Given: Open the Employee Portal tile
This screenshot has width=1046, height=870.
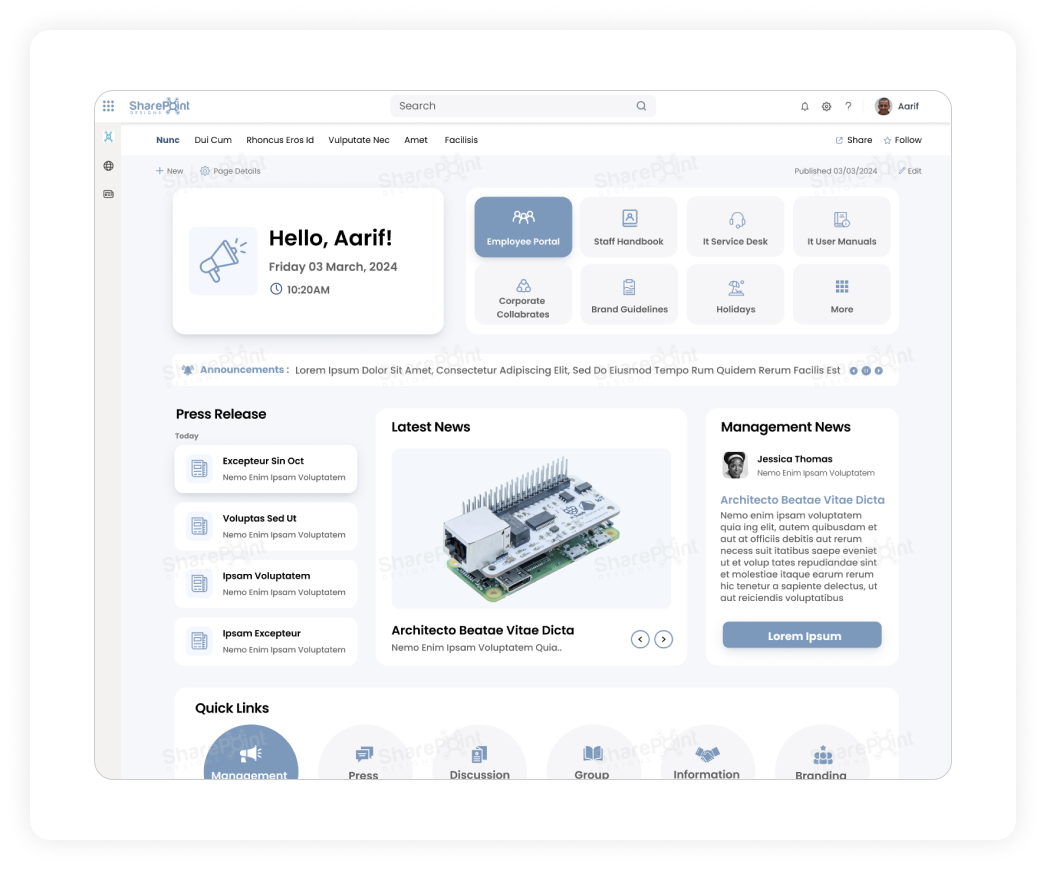Looking at the screenshot, I should coord(523,227).
